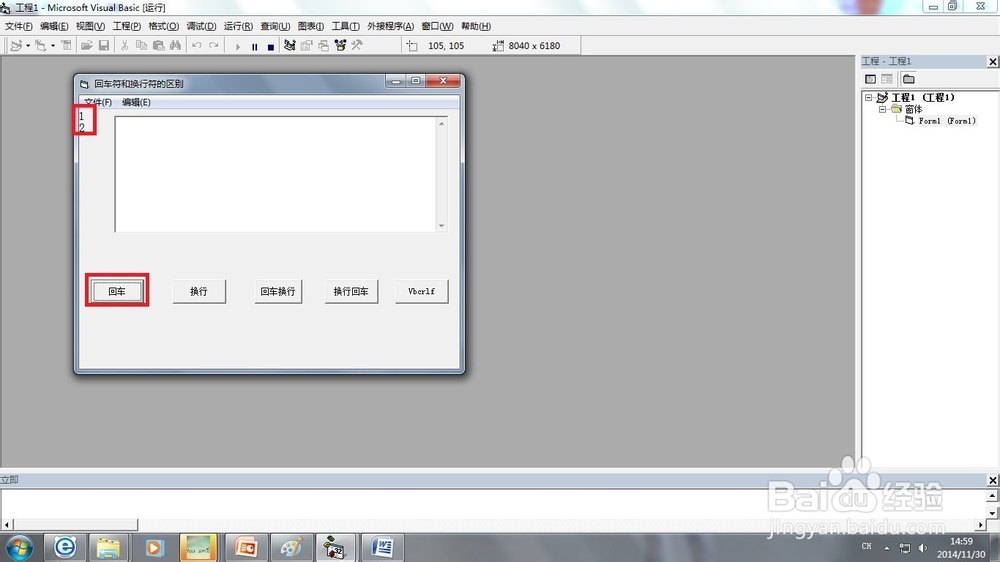Viewport: 1000px width, 562px height.
Task: Open the Menu Editor from the toolbar
Action: pyautogui.click(x=66, y=45)
